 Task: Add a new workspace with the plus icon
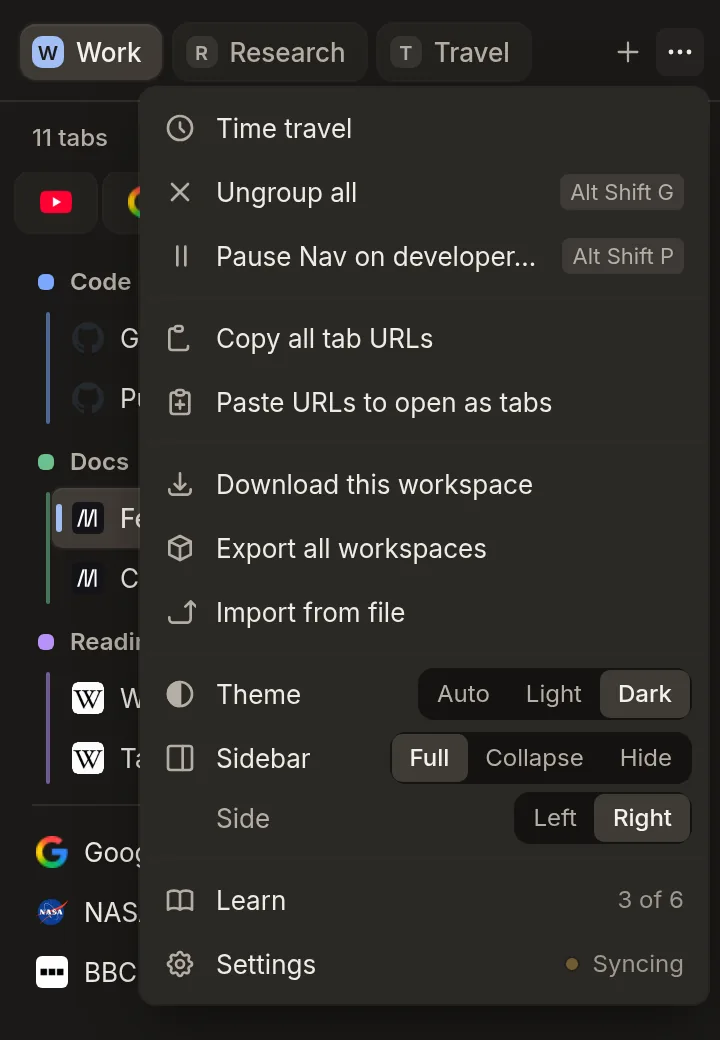pos(627,52)
